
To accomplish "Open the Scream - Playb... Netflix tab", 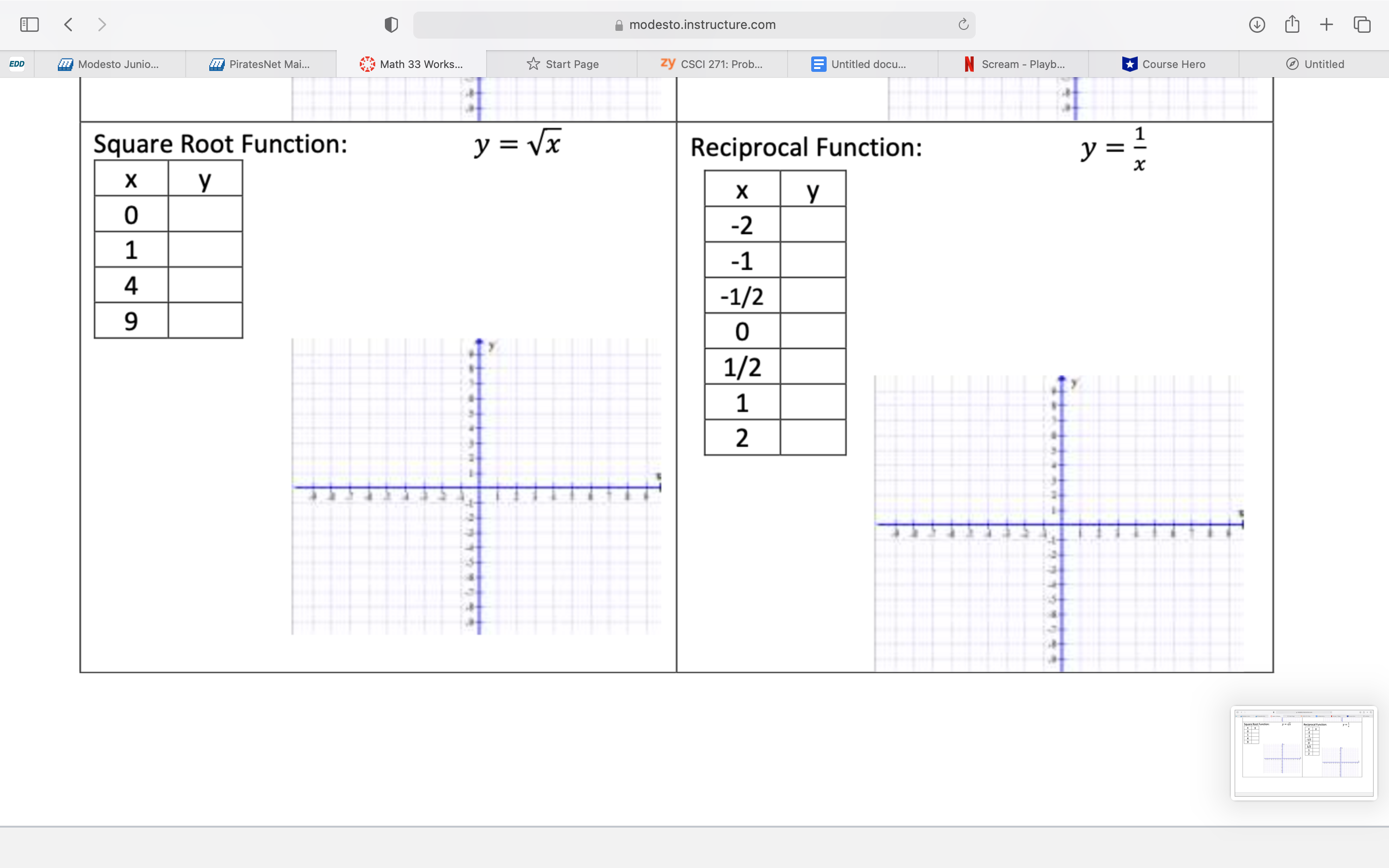I will click(x=1013, y=64).
